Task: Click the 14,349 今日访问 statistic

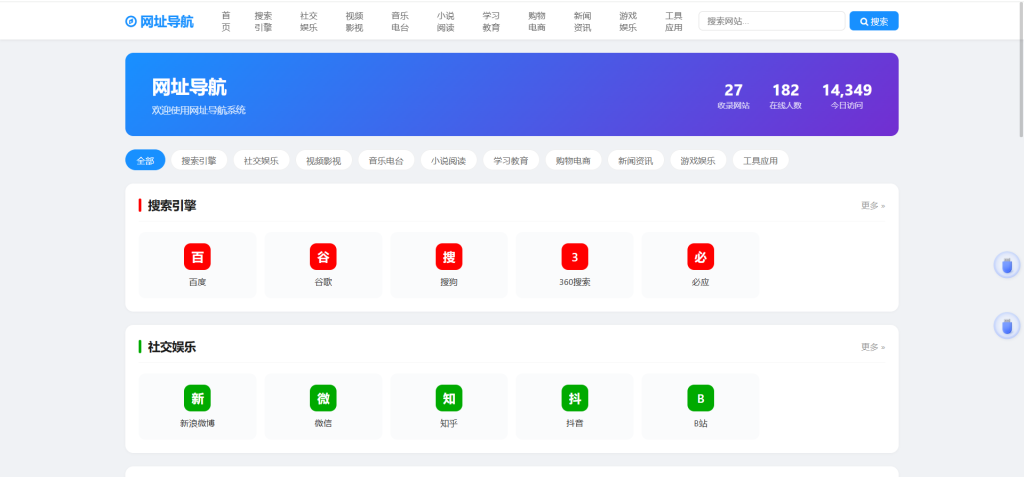Action: pyautogui.click(x=846, y=95)
